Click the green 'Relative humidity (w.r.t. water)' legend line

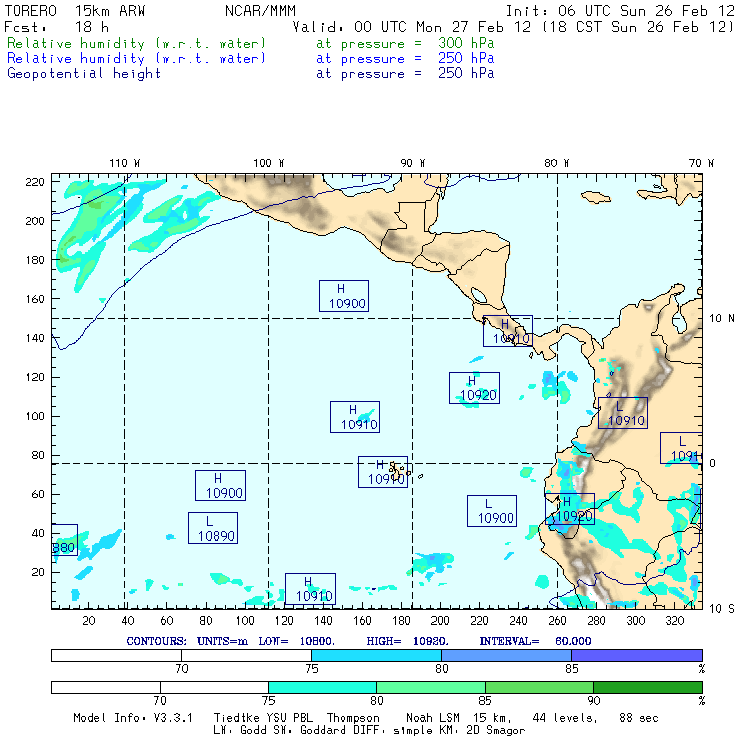(x=136, y=43)
